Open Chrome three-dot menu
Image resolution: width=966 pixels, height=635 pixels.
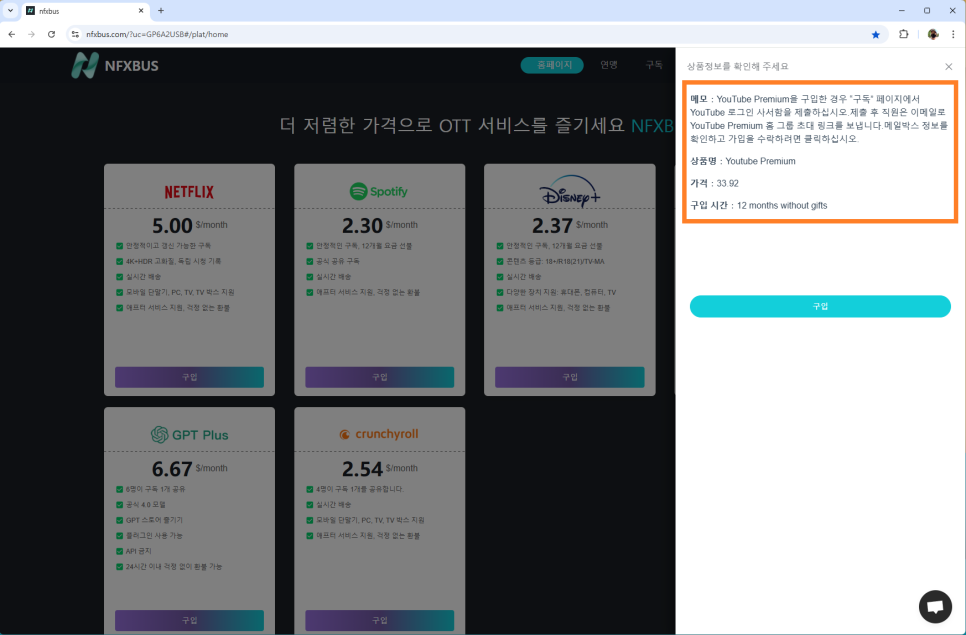click(953, 34)
